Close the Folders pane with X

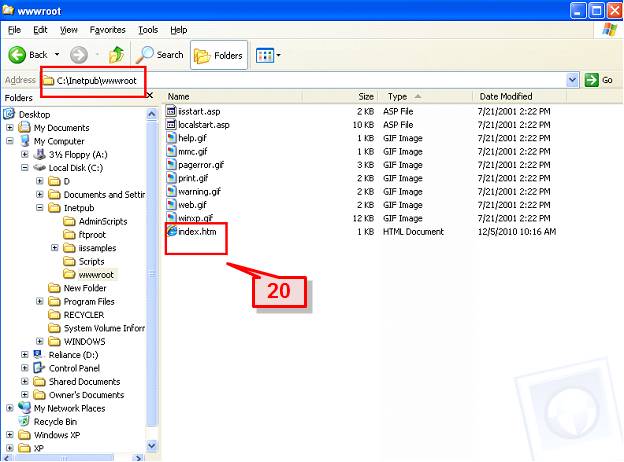click(x=149, y=96)
